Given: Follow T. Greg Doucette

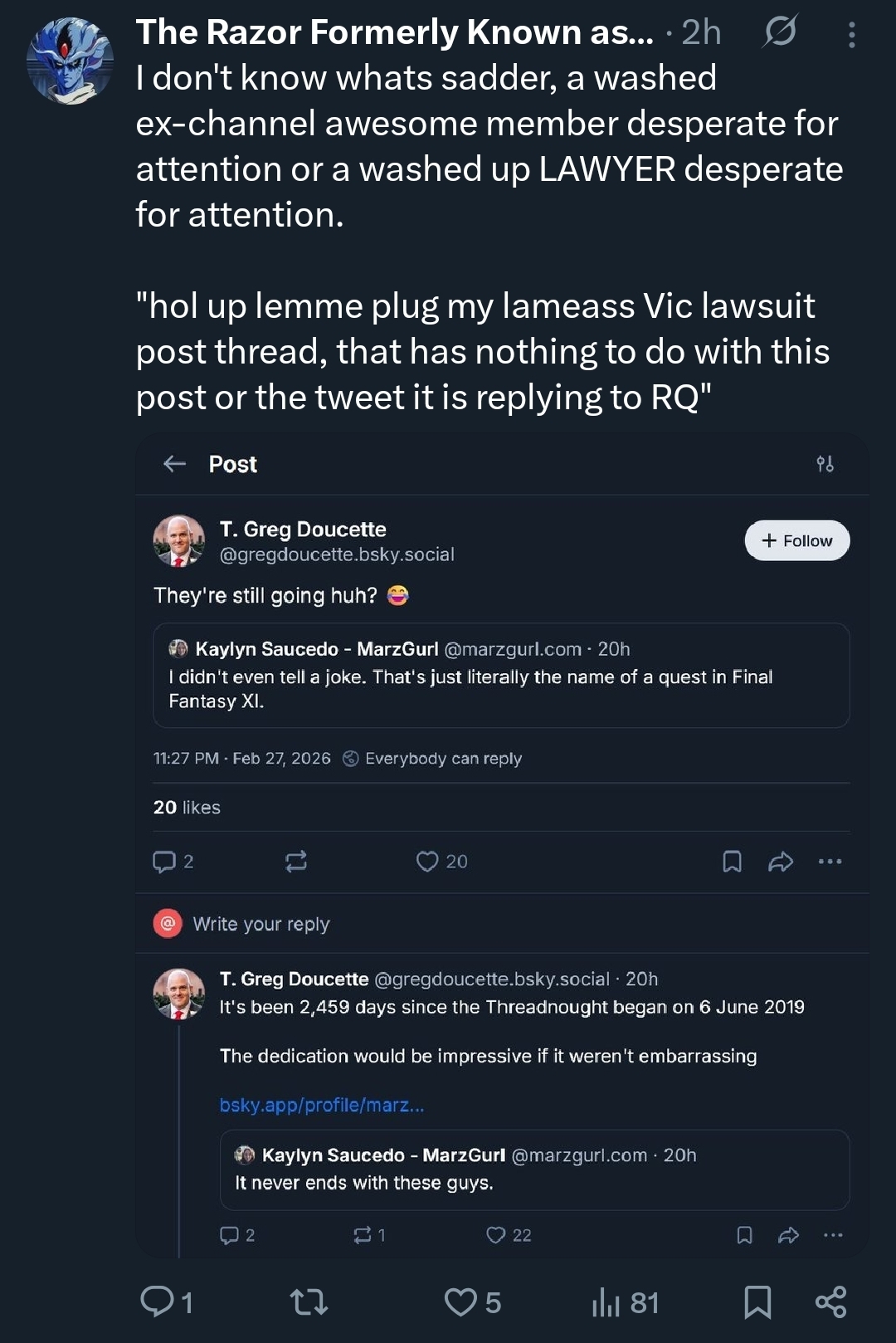Looking at the screenshot, I should click(x=796, y=540).
